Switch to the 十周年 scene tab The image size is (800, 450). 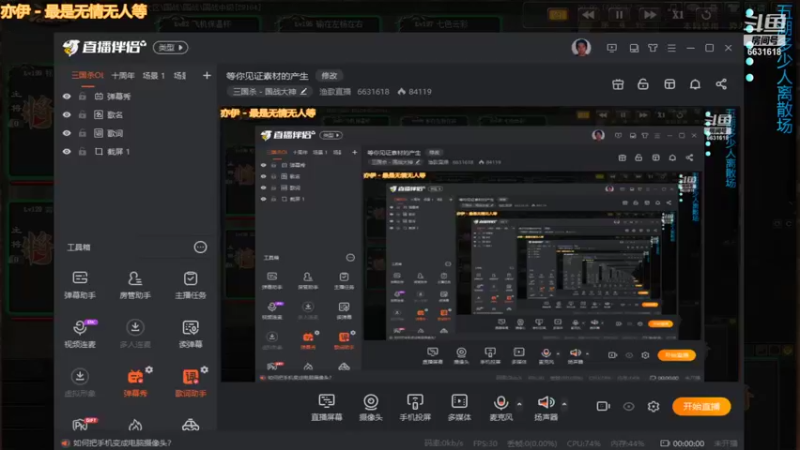123,76
